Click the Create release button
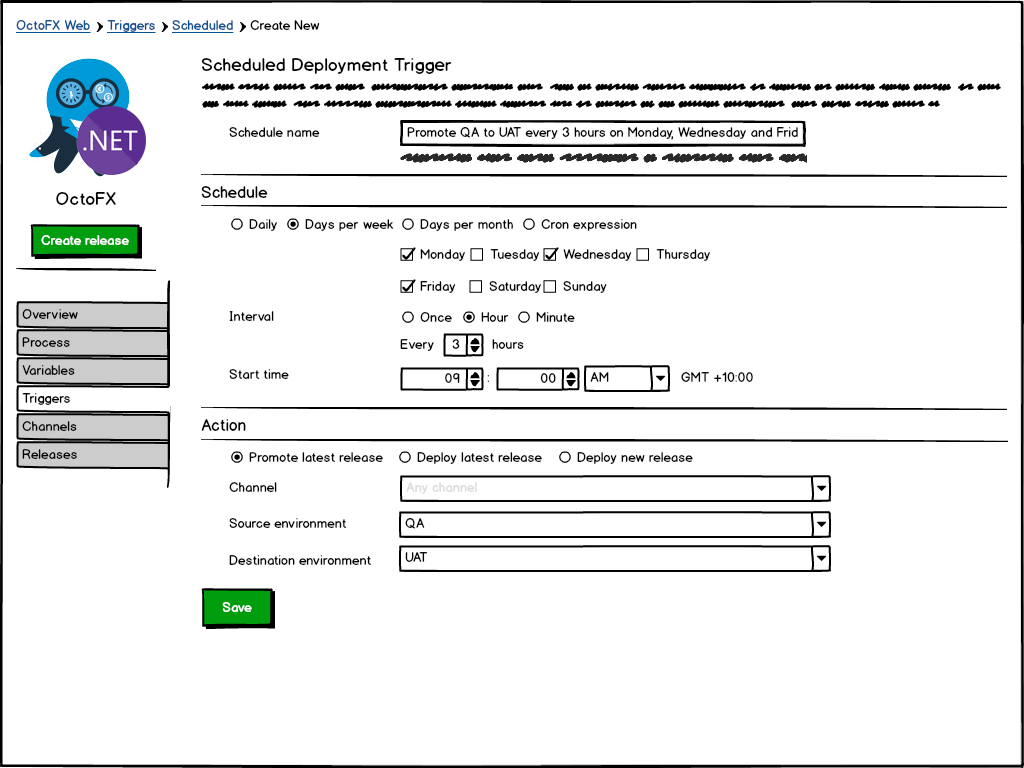 pos(85,241)
